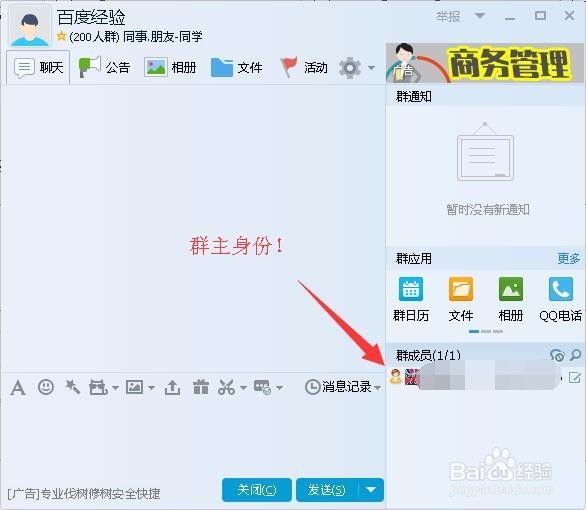This screenshot has height=510, width=586.
Task: Click the 举报 report link
Action: 448,16
